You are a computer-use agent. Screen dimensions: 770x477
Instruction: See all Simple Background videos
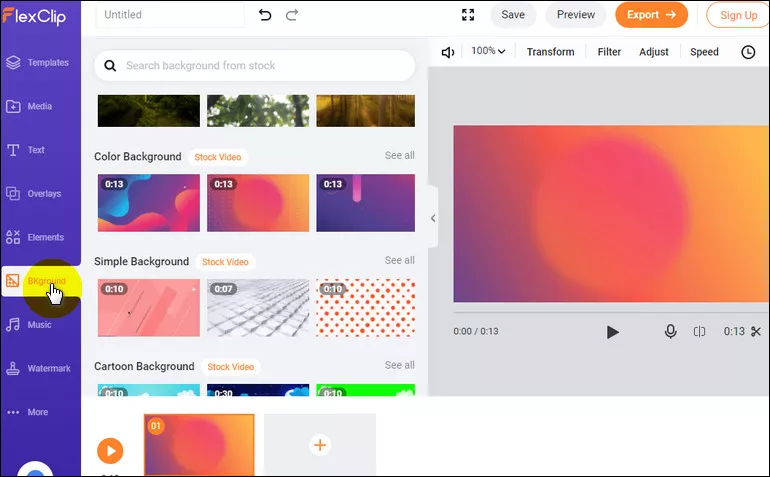(x=399, y=260)
